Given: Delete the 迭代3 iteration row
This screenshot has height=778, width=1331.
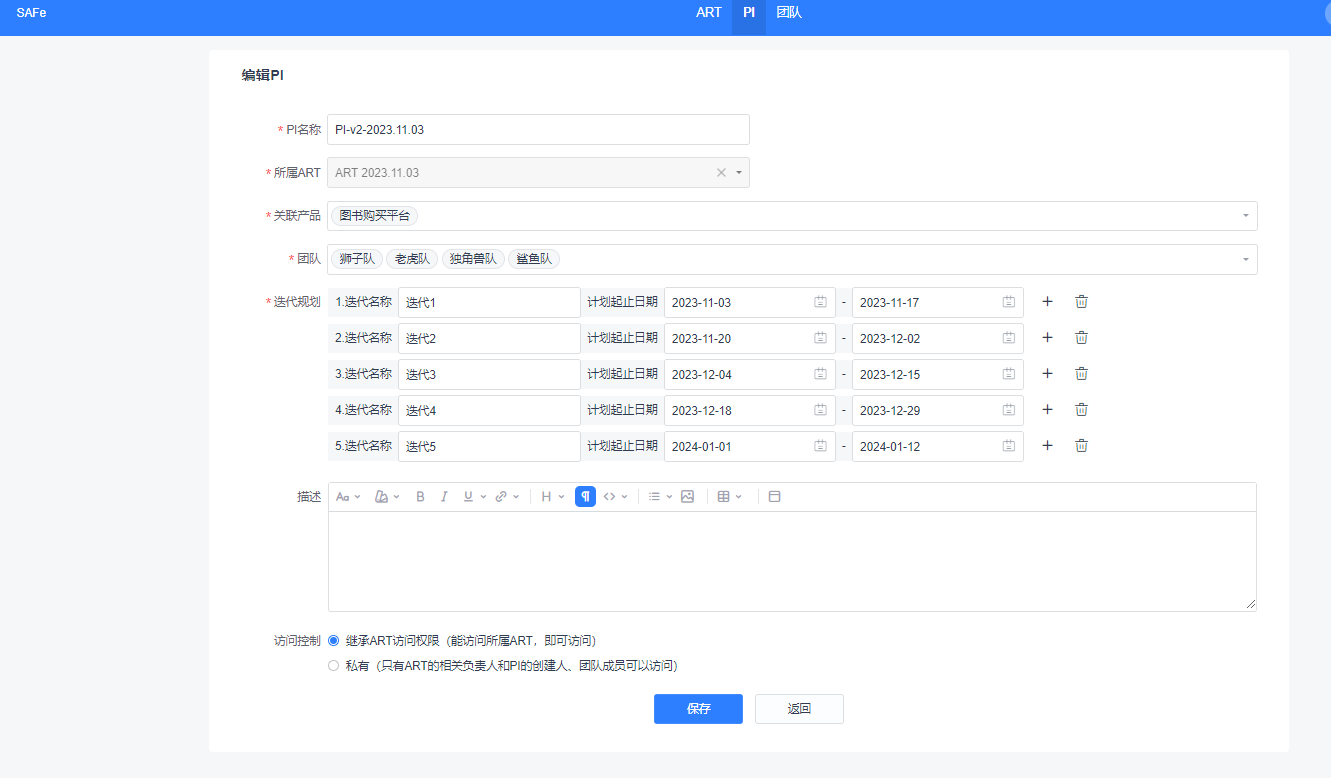Looking at the screenshot, I should point(1081,374).
